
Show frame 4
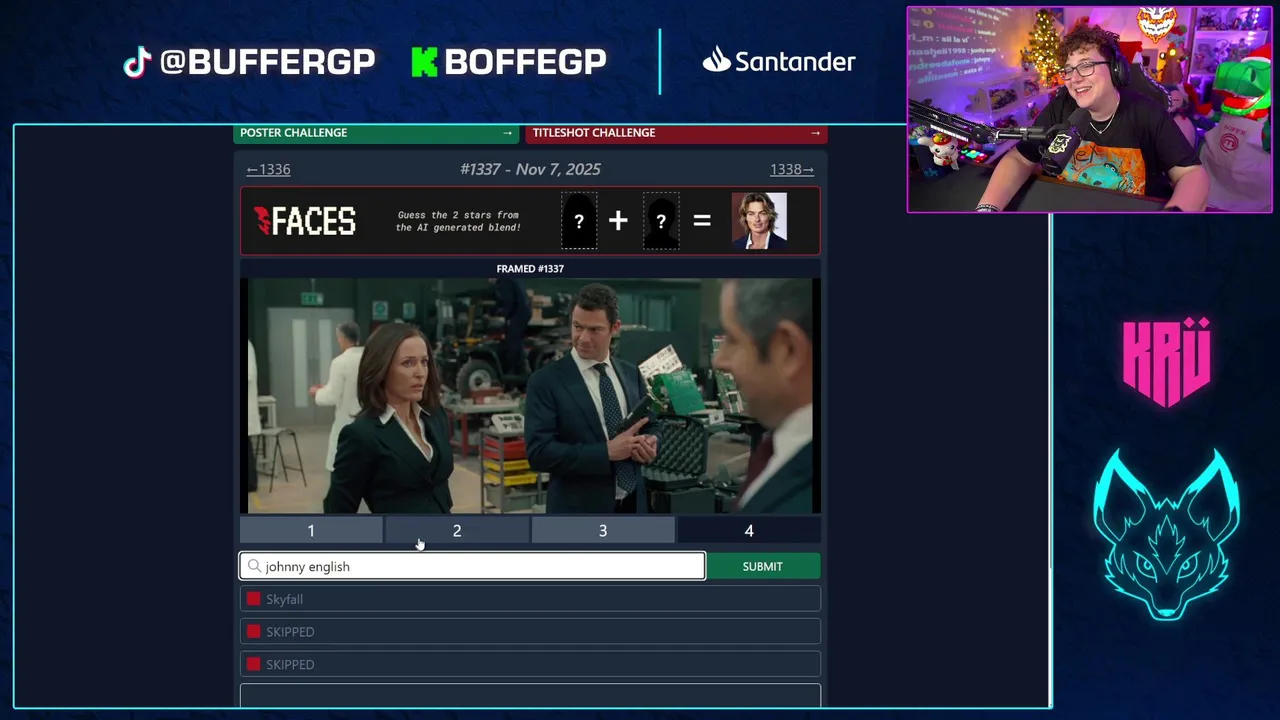(x=749, y=531)
